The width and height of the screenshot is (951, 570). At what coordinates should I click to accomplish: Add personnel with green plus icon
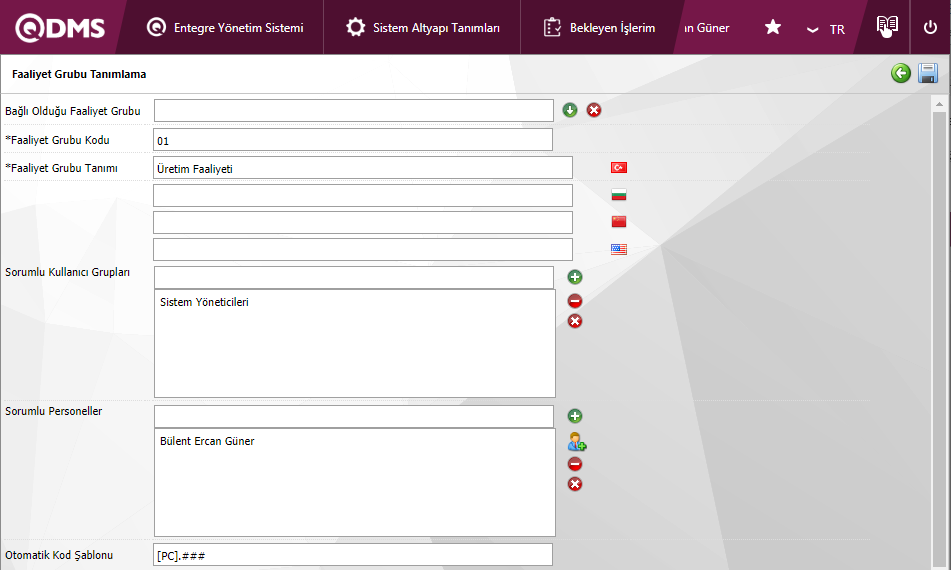(x=575, y=416)
